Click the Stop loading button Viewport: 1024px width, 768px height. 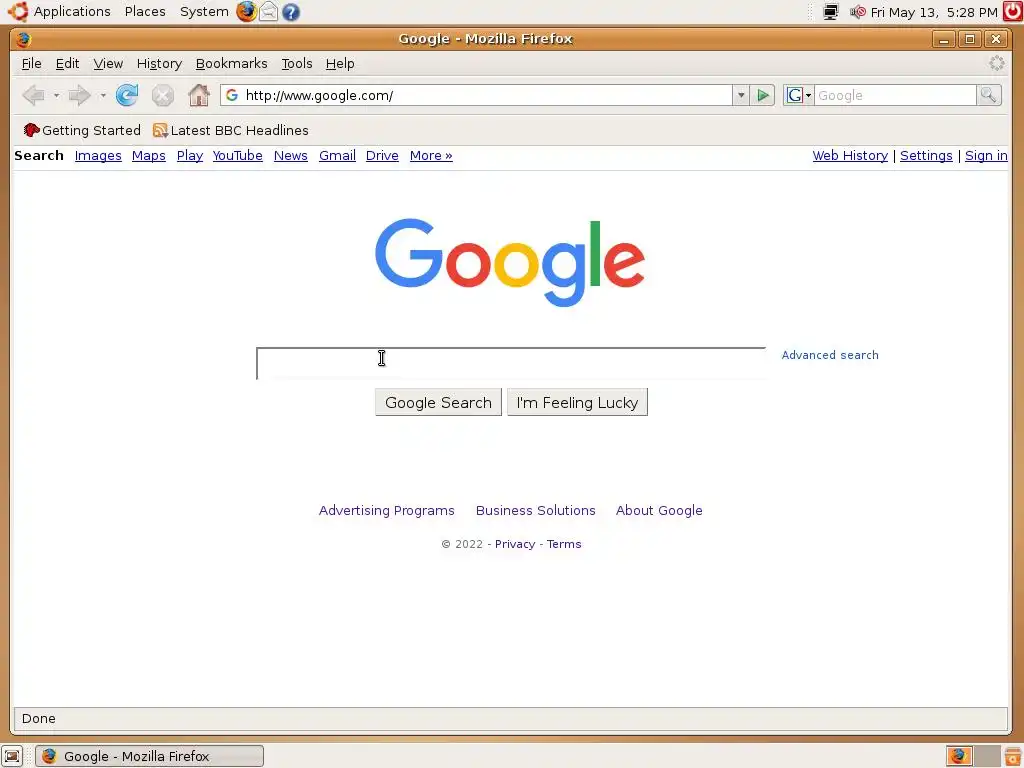point(163,96)
